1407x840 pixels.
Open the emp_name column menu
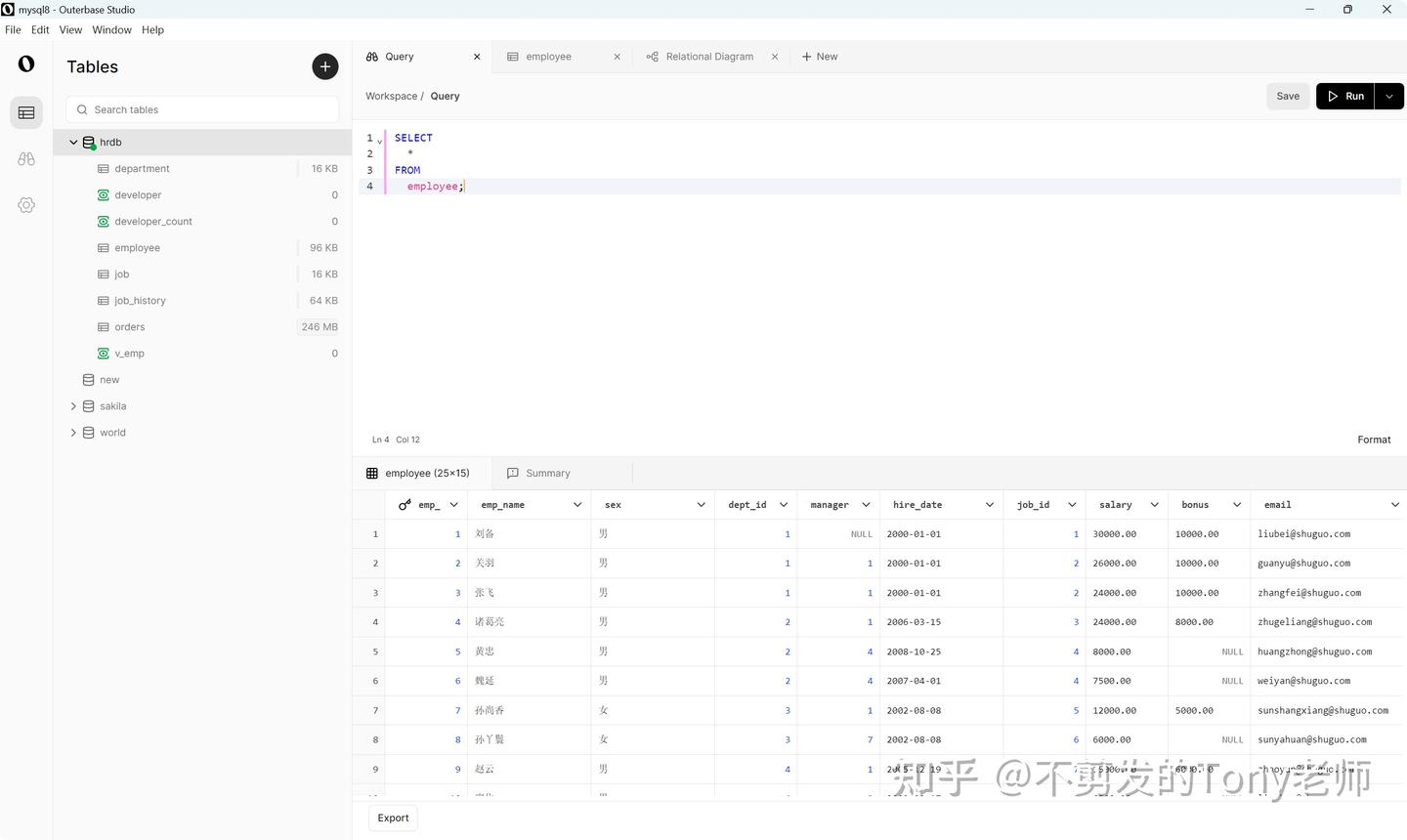tap(577, 505)
